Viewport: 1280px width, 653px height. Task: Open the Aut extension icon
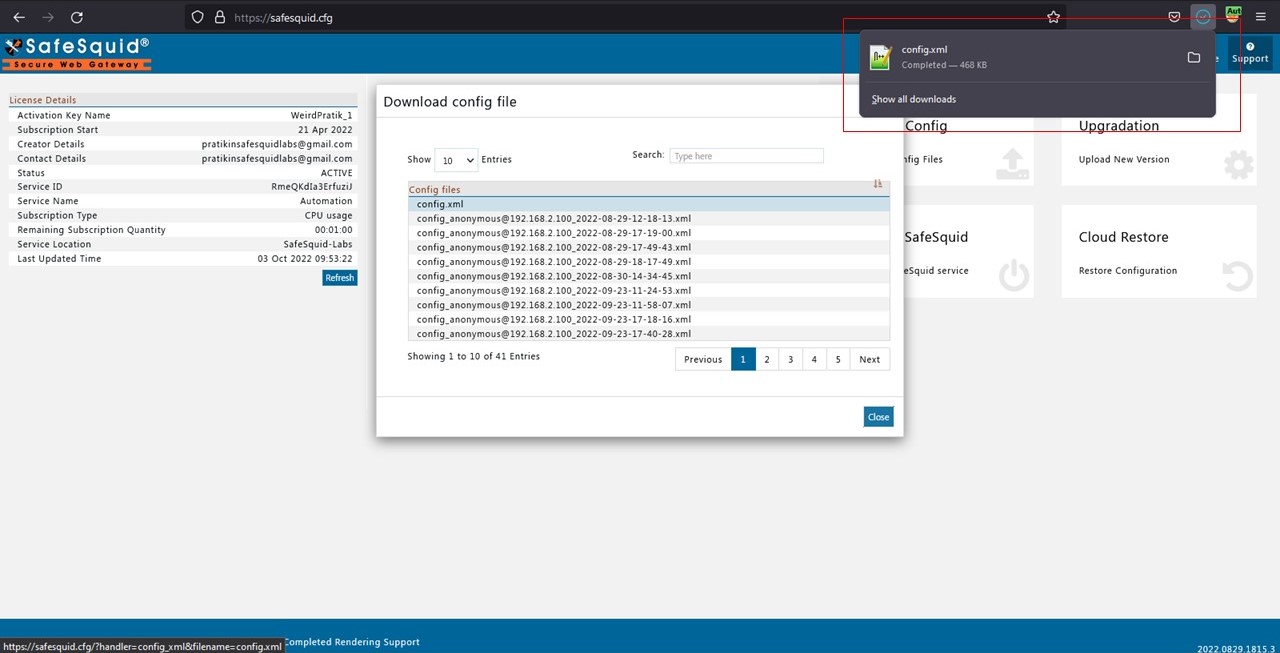(x=1233, y=16)
